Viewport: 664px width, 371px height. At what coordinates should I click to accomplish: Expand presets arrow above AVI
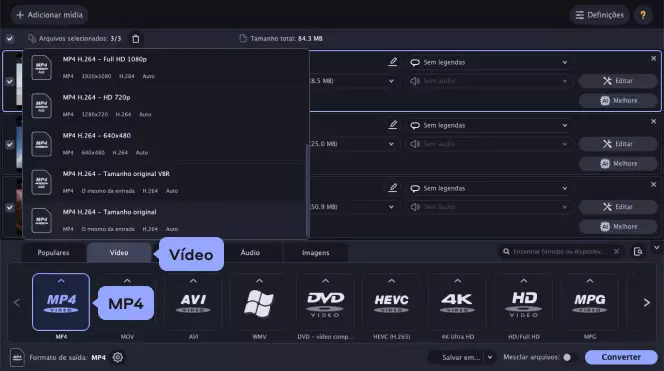pyautogui.click(x=193, y=281)
